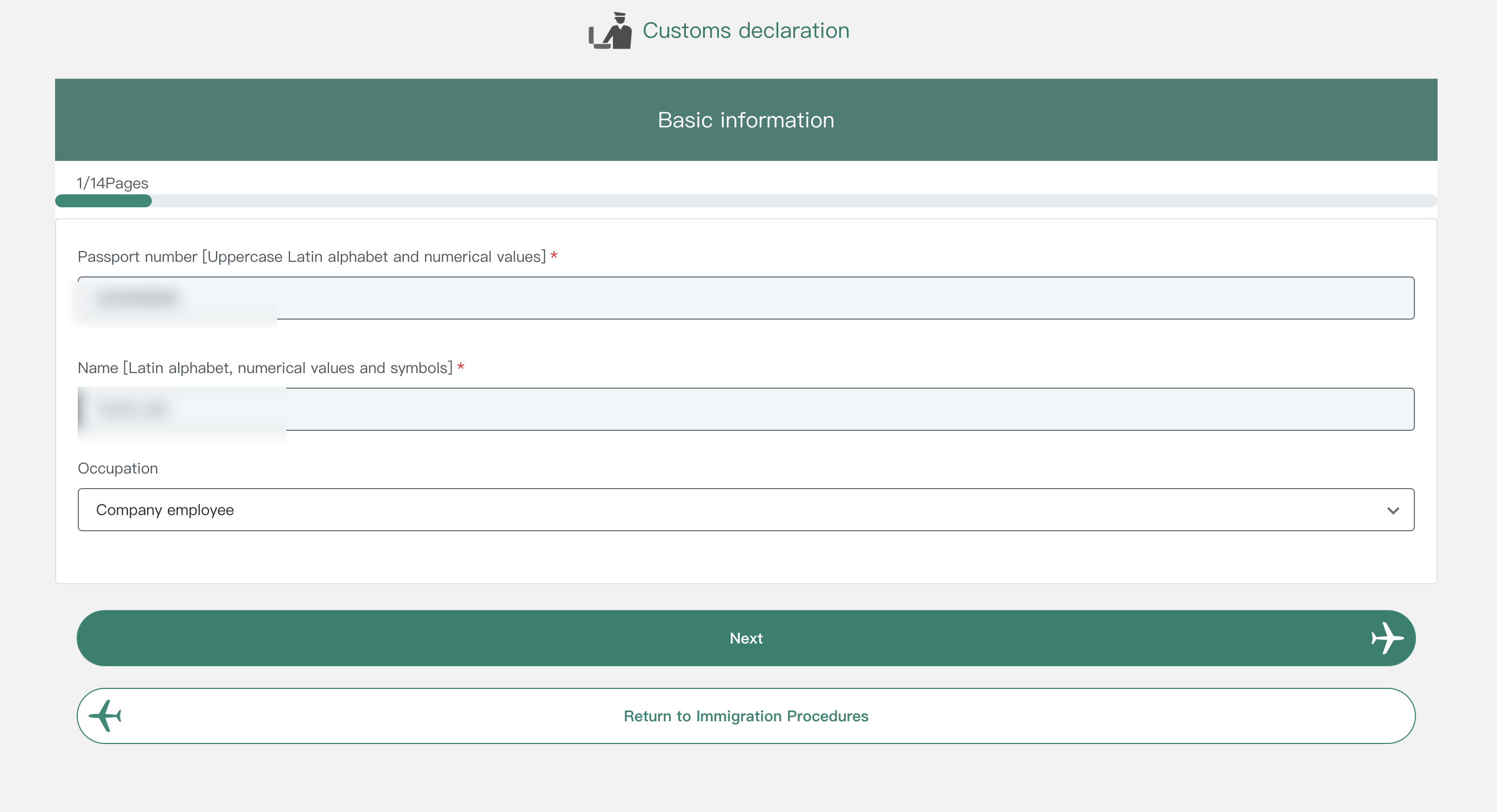Focus the Passport number input field

tap(746, 298)
